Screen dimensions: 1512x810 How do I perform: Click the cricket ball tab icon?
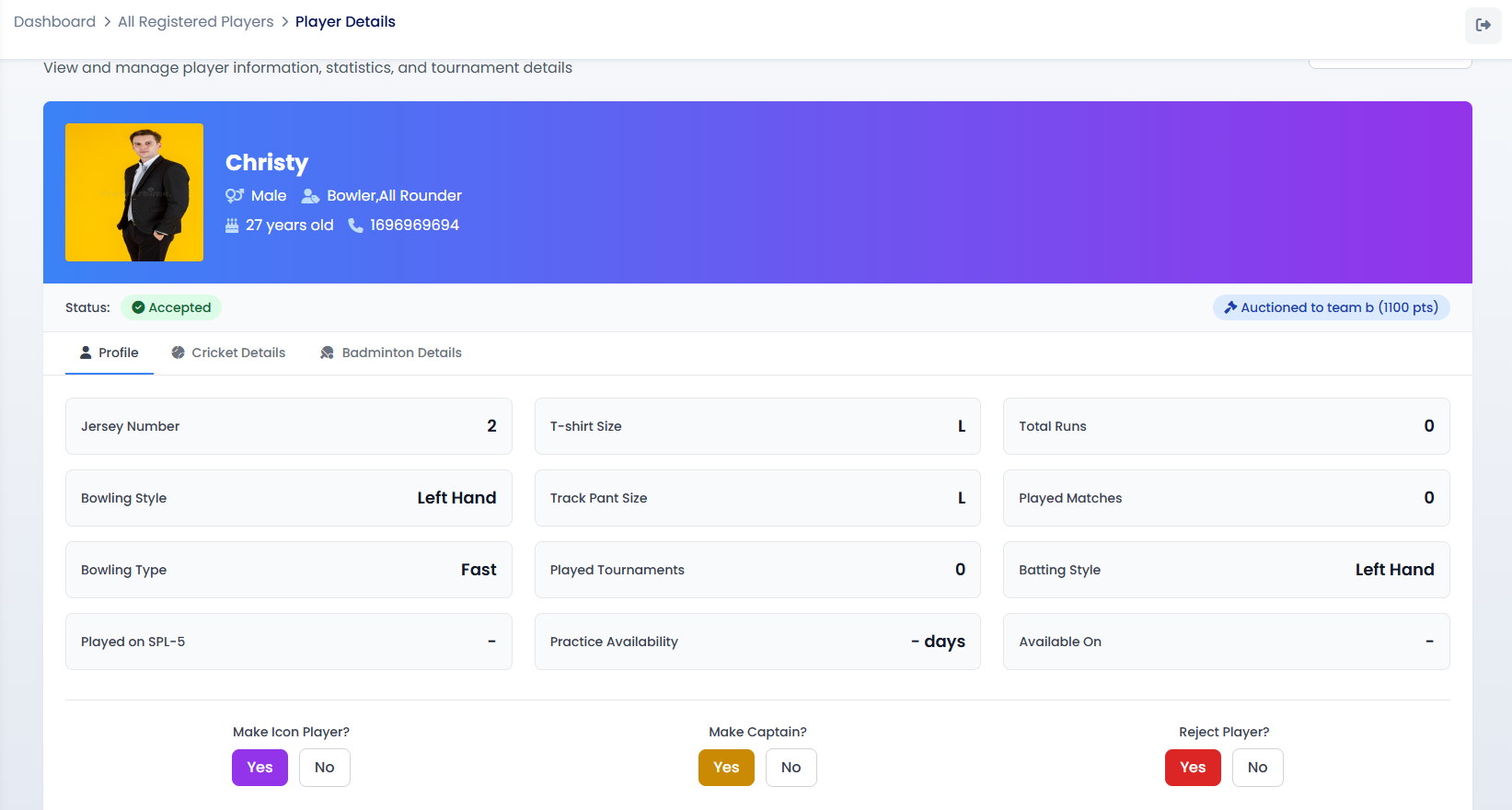coord(179,353)
